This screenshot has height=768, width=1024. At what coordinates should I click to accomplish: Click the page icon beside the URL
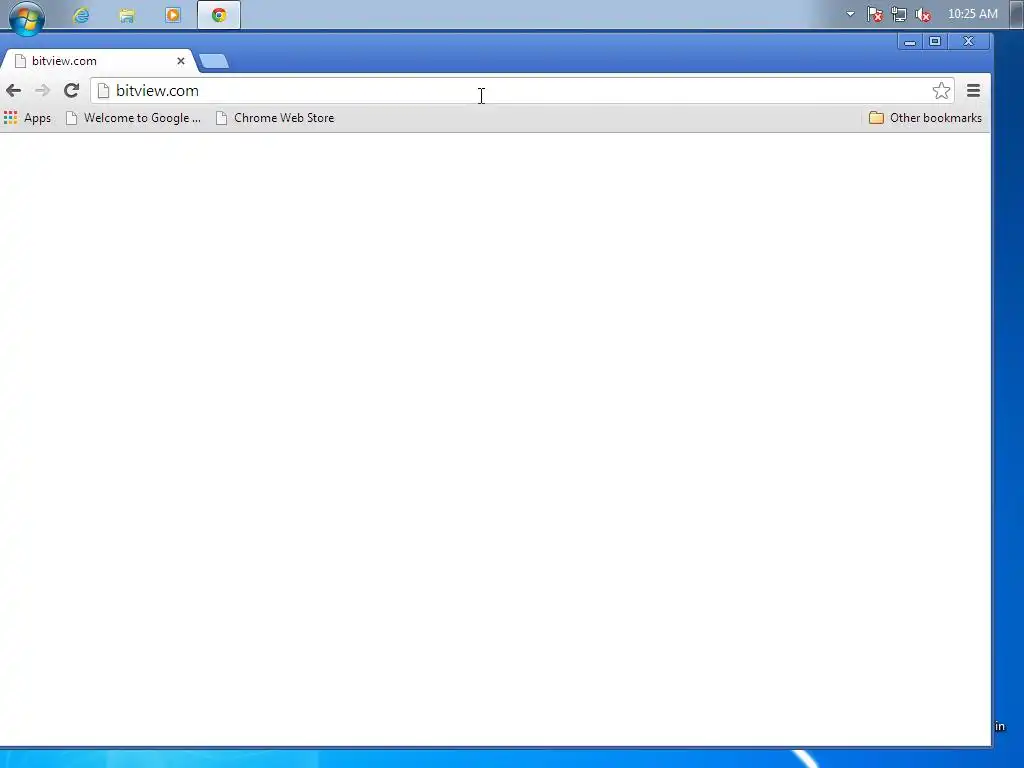tap(103, 91)
